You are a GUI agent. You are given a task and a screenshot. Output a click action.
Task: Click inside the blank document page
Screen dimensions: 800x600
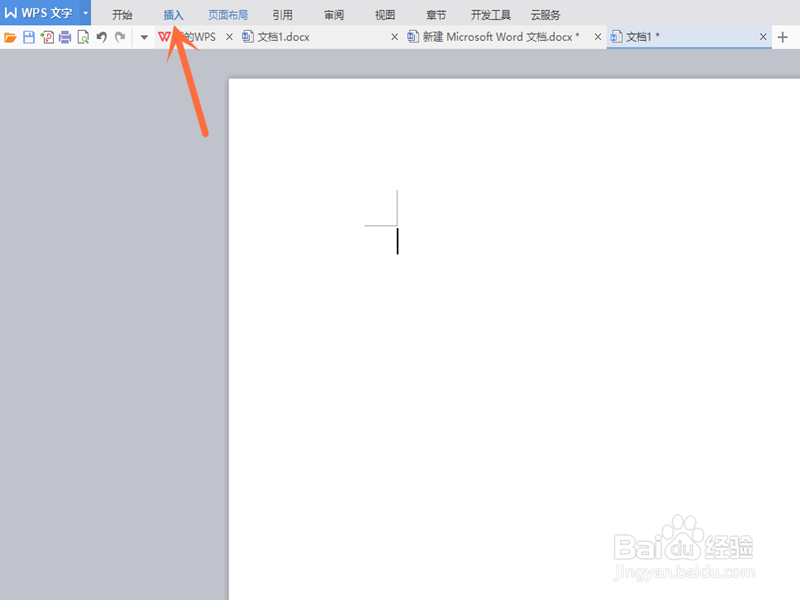514,339
